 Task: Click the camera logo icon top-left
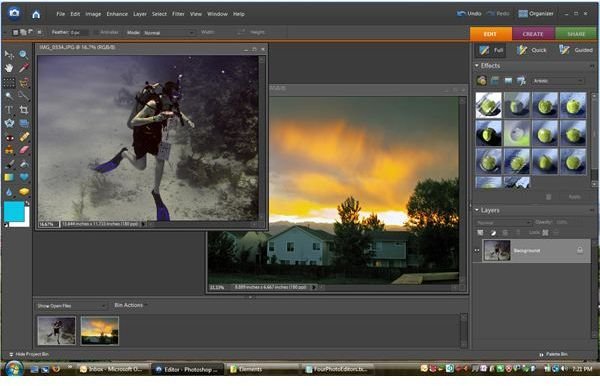(14, 13)
